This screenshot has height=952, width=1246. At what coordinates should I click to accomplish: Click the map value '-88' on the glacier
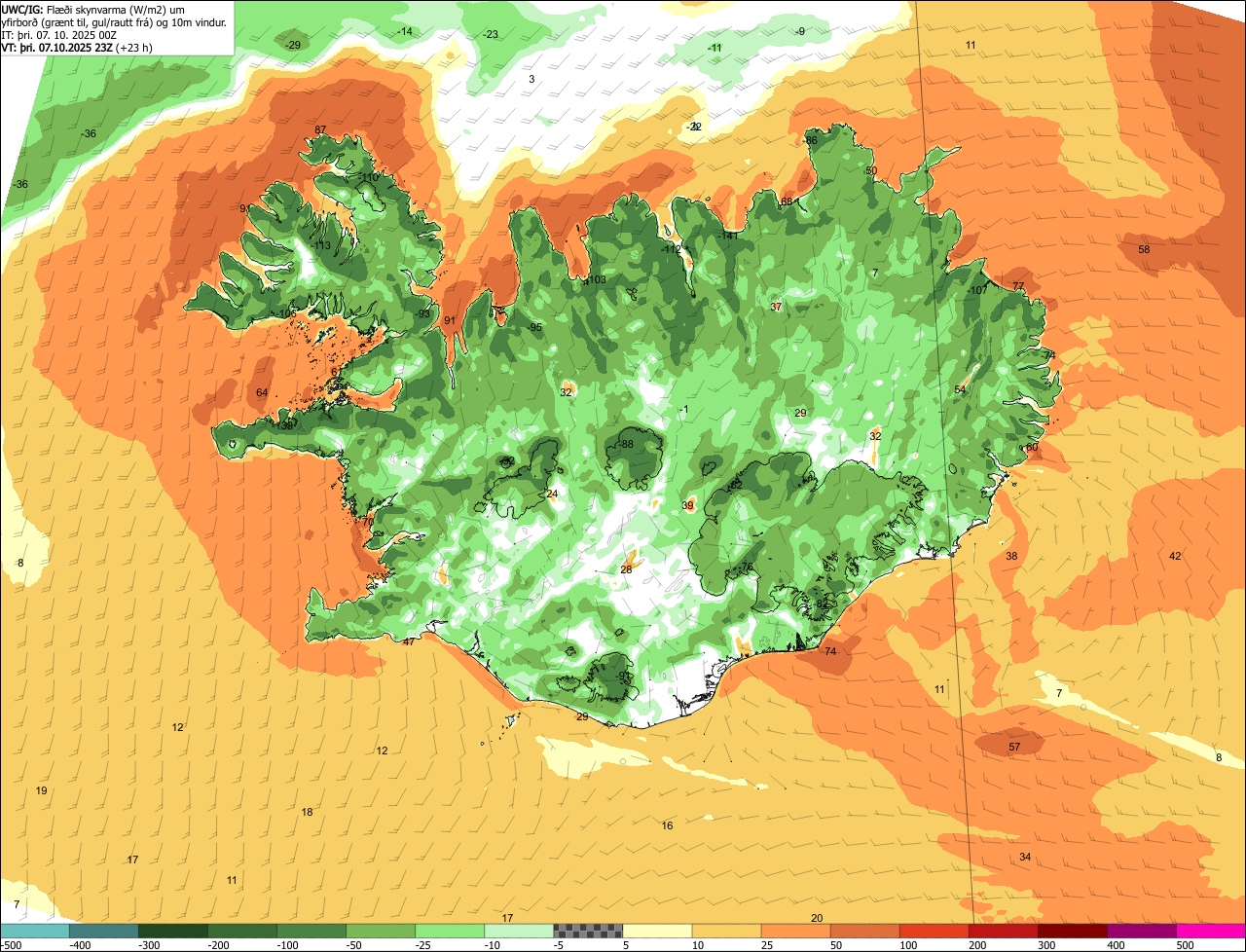point(626,444)
